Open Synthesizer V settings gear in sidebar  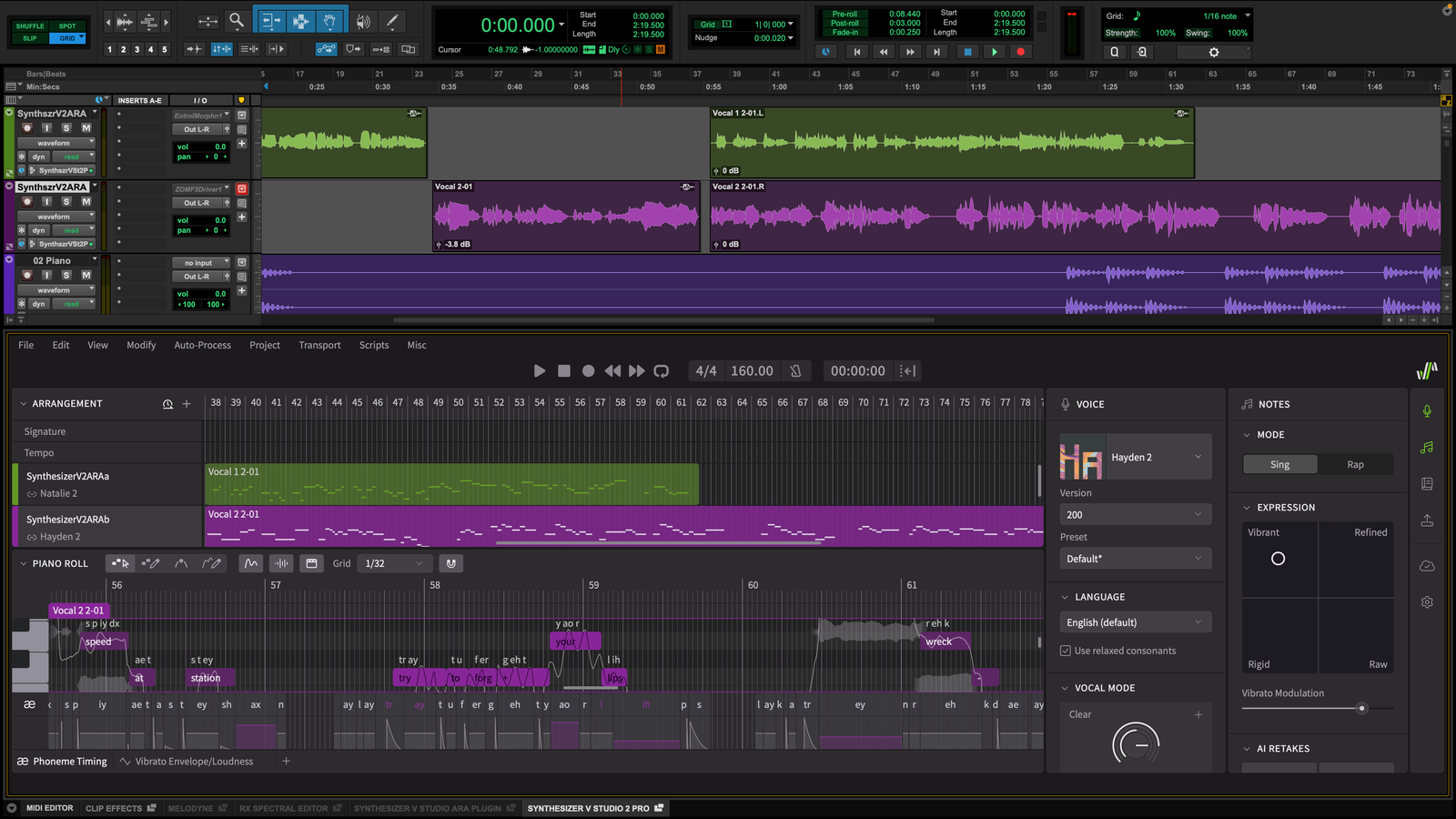1427,602
